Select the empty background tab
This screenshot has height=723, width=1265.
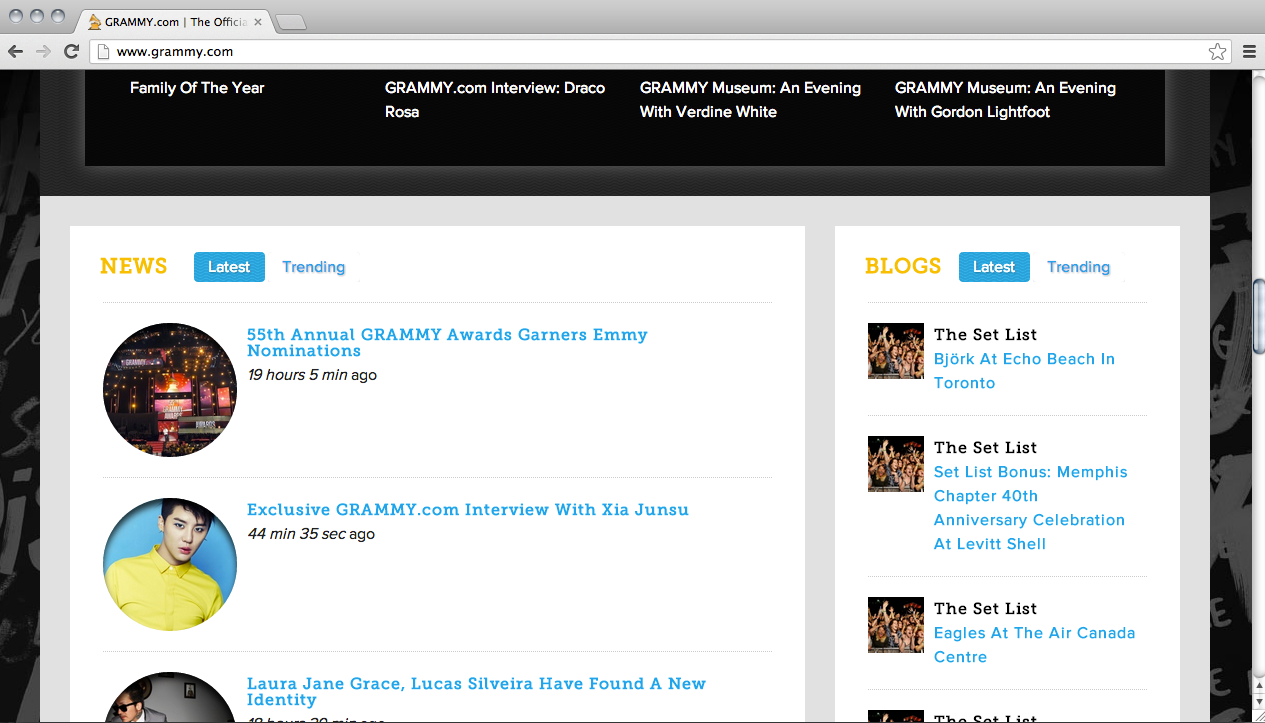(x=291, y=20)
